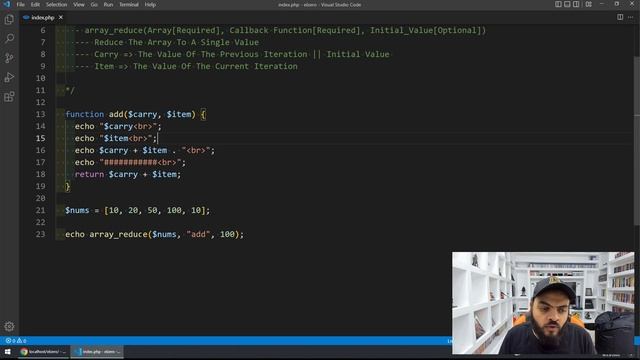Open the Help menu
The width and height of the screenshot is (640, 360).
click(x=150, y=4)
